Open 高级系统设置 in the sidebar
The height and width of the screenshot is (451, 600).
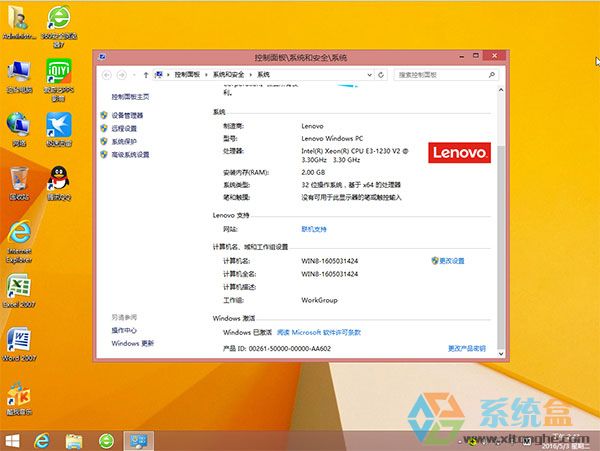(130, 155)
